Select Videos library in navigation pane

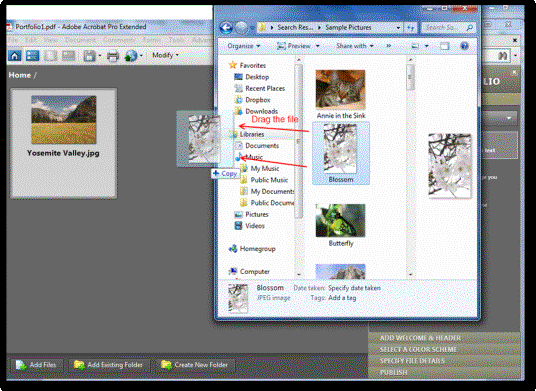coord(255,226)
